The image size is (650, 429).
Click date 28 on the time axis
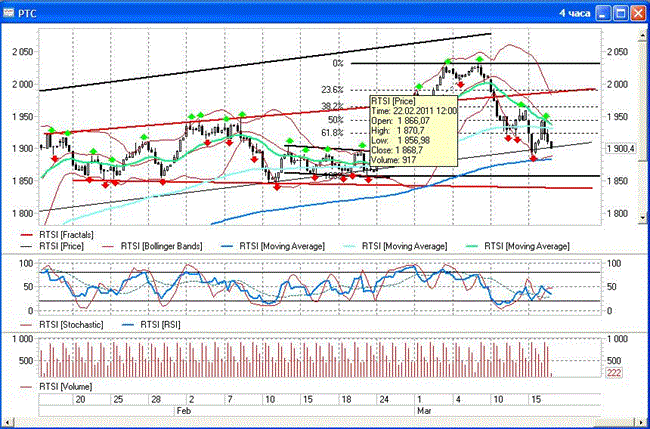pyautogui.click(x=156, y=400)
